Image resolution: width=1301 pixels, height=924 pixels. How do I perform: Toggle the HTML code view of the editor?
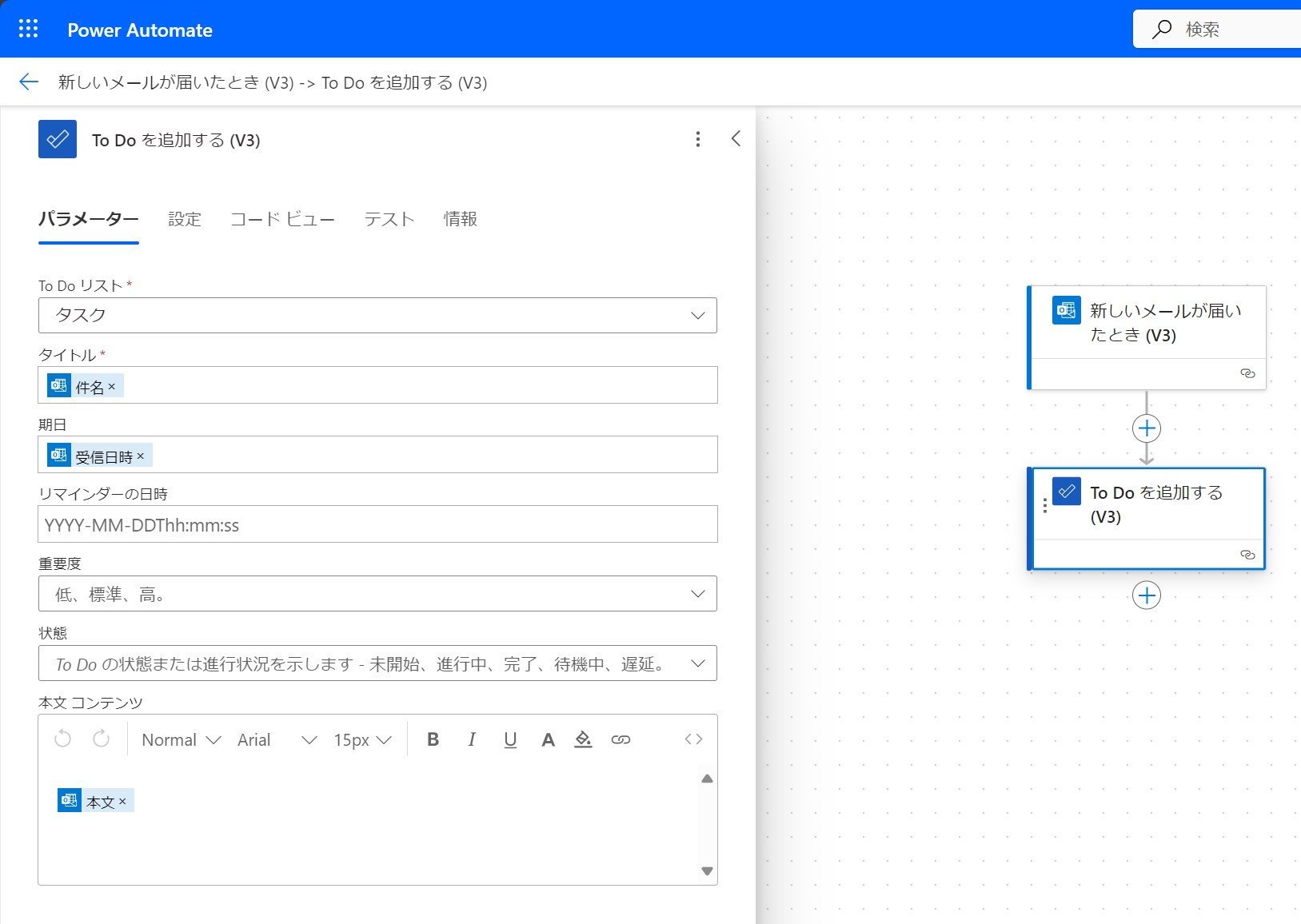[x=693, y=739]
